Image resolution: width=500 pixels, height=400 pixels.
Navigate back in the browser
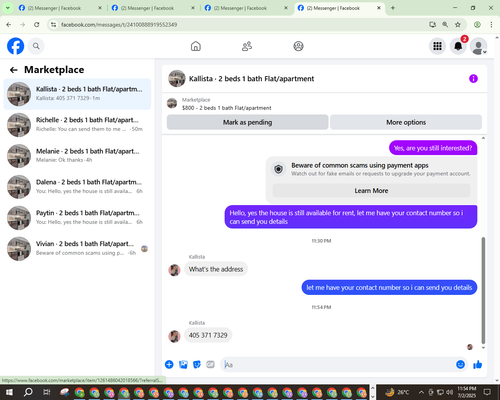click(9, 24)
